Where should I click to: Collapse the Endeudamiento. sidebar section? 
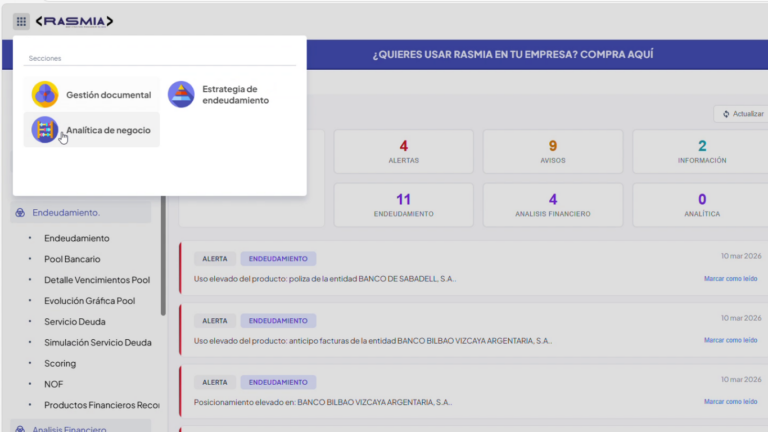[x=81, y=213]
